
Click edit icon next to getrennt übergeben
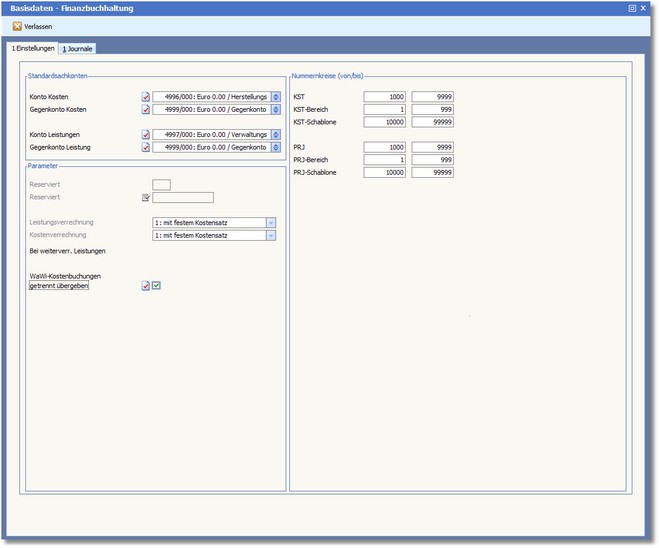(146, 286)
